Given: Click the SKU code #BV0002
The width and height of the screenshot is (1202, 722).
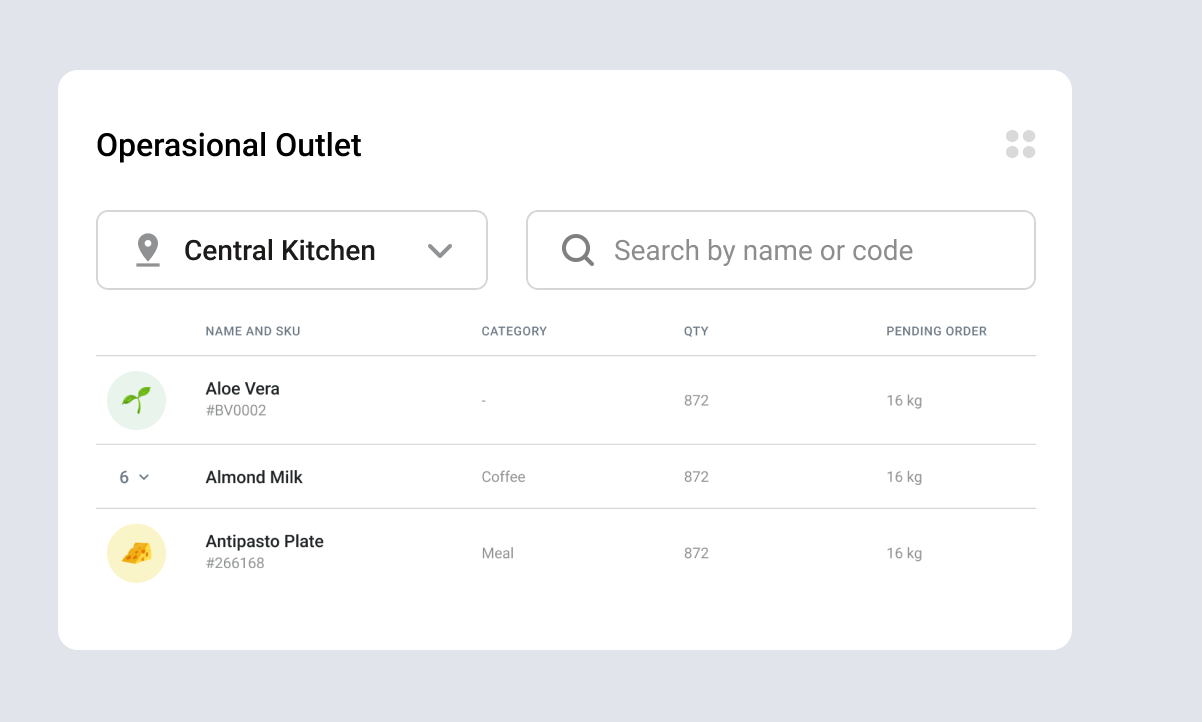Looking at the screenshot, I should coord(236,410).
